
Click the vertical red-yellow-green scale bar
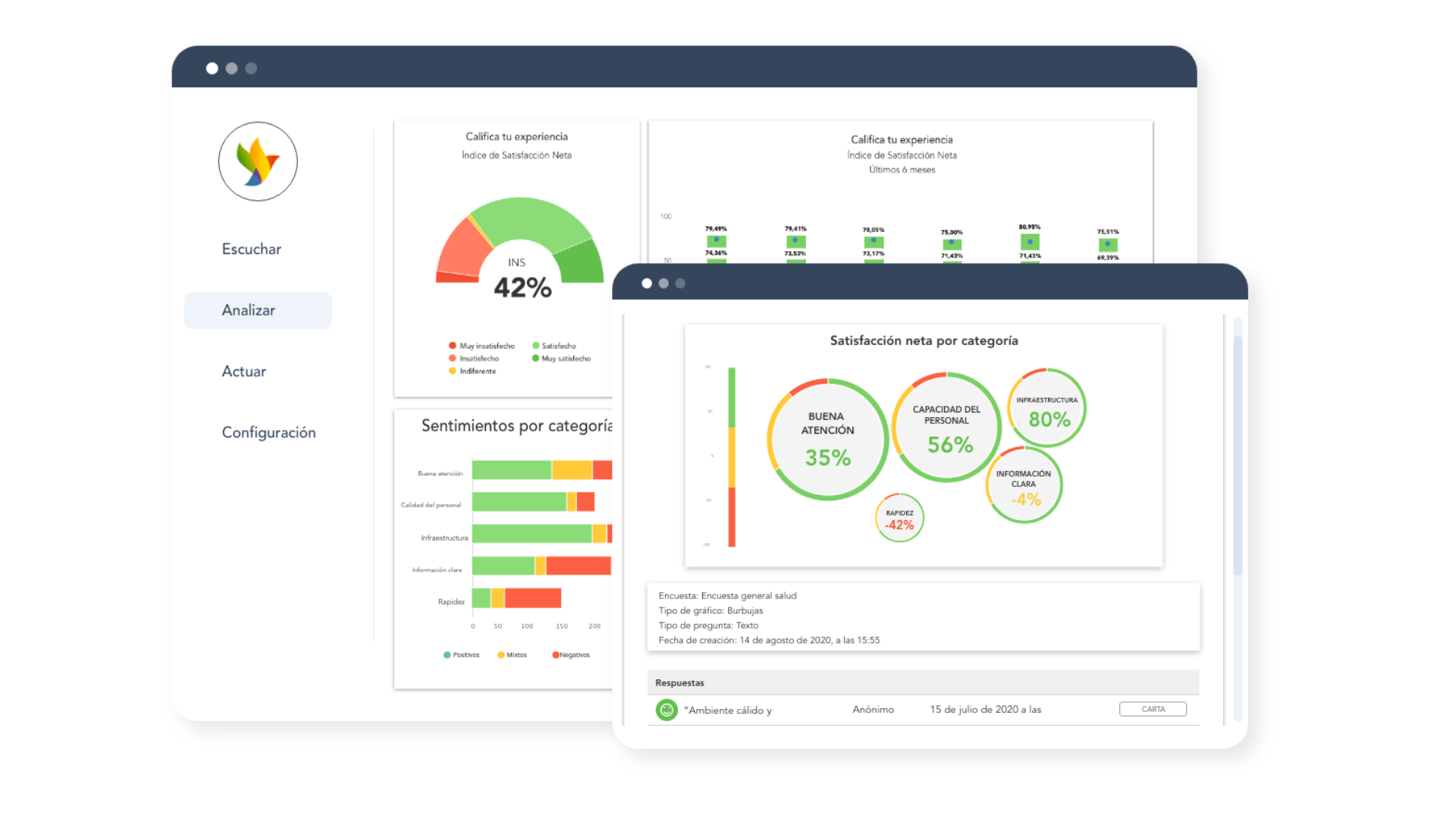pos(732,457)
